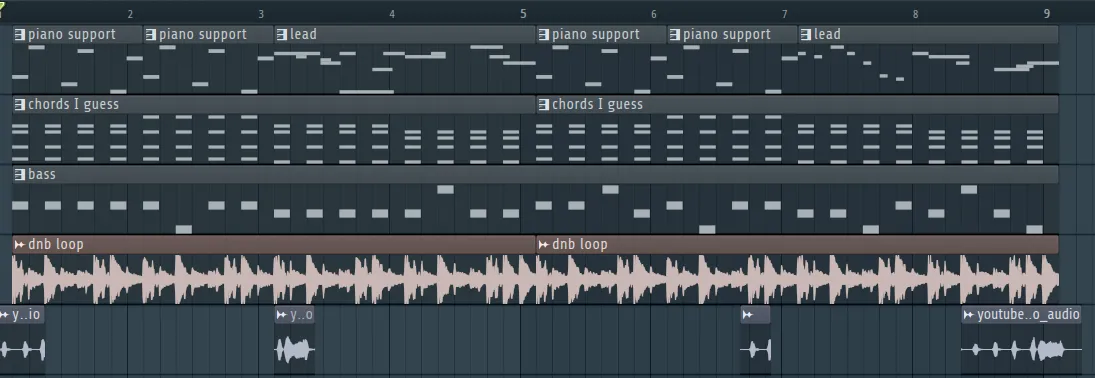Click the pattern icon on the bass clip
Viewport: 1095px width, 378px height.
(20, 174)
